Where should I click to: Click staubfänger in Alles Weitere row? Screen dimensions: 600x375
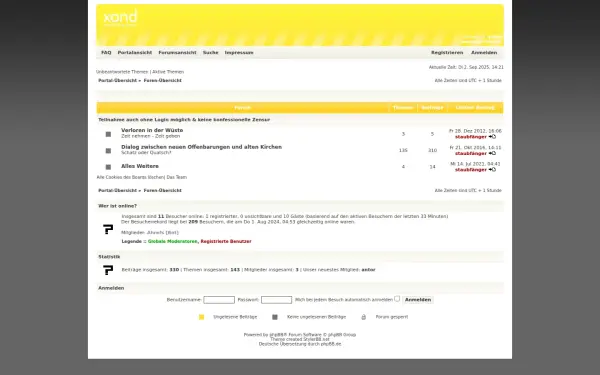click(x=471, y=170)
